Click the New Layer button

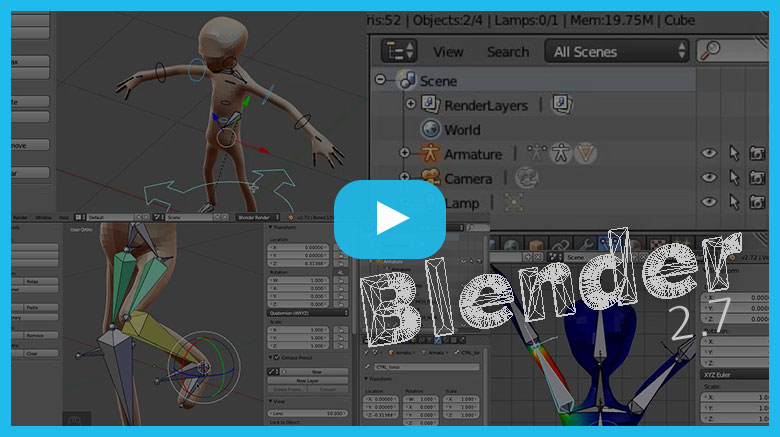click(307, 380)
